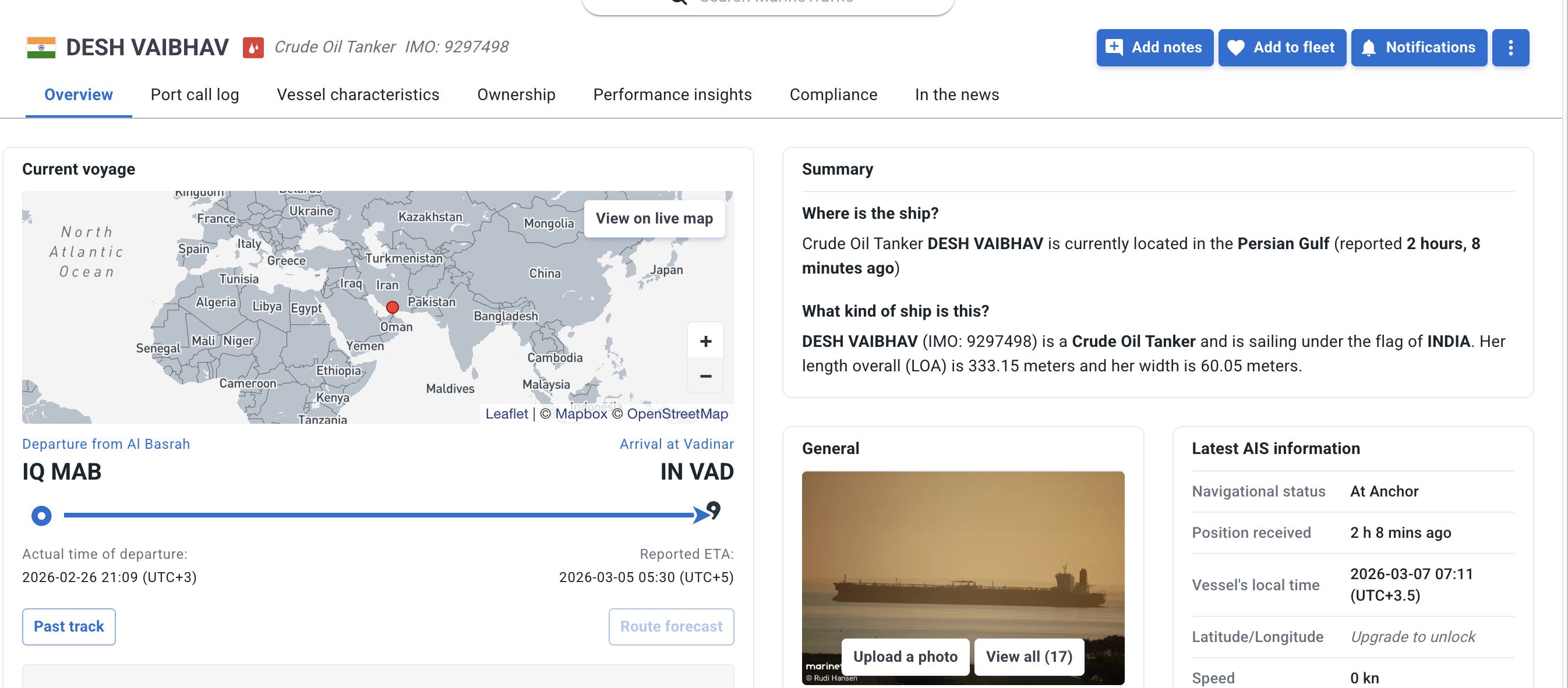
Task: Open View on live map
Action: 654,218
